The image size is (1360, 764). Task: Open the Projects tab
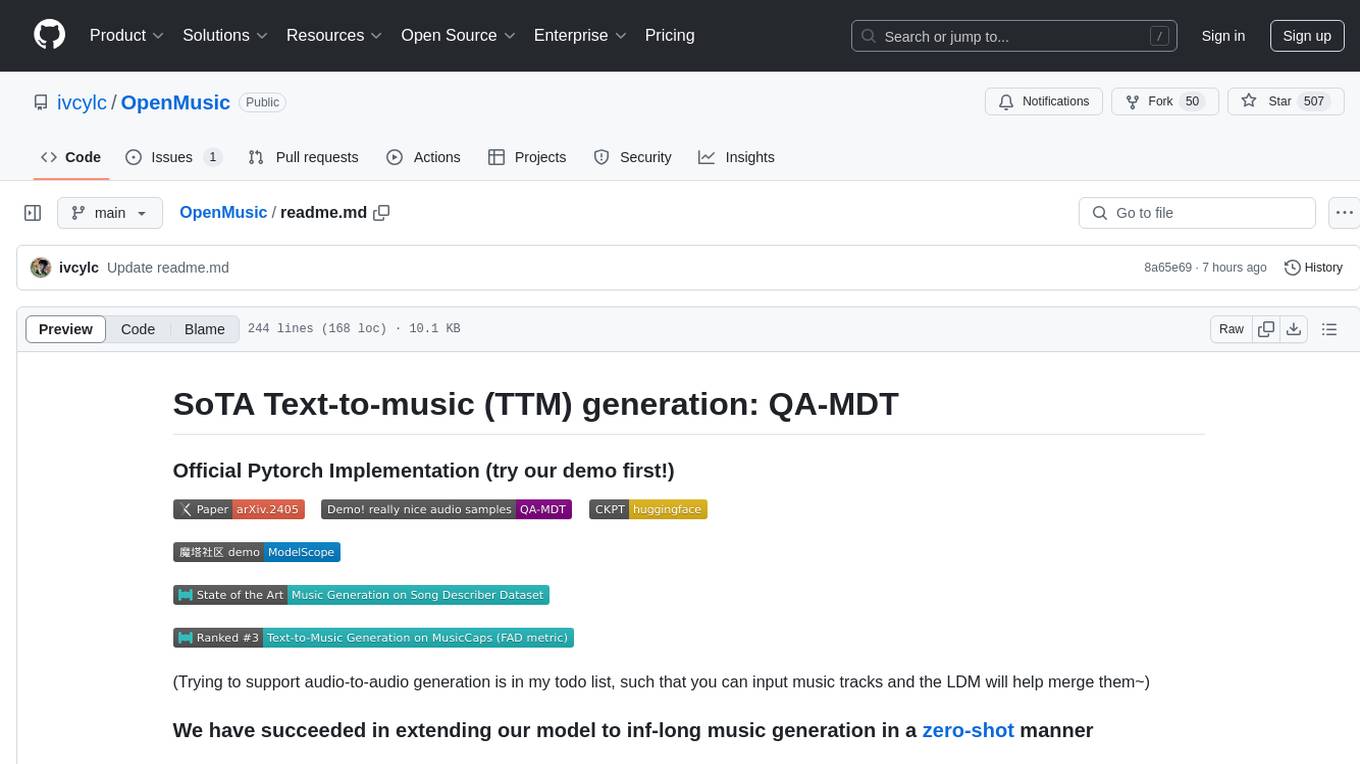(527, 157)
